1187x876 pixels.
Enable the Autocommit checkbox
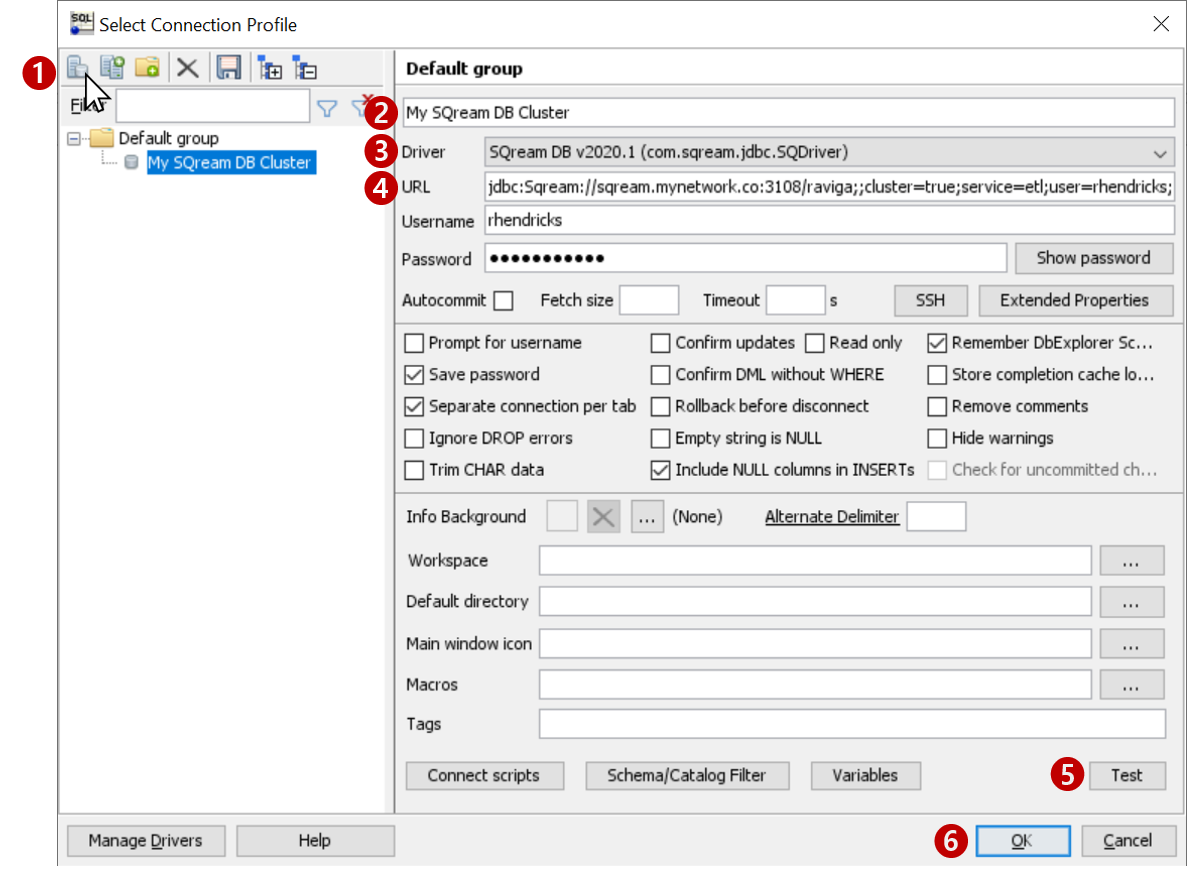pyautogui.click(x=503, y=300)
